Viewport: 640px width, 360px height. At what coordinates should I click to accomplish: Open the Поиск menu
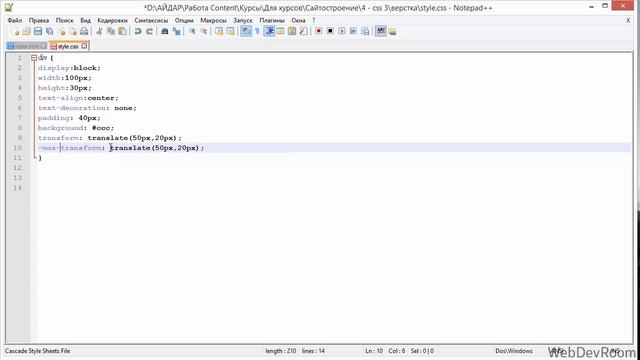click(64, 20)
